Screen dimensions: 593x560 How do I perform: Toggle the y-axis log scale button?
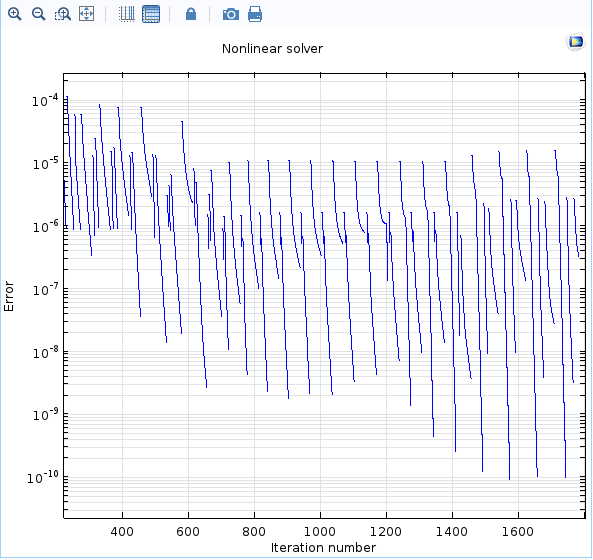151,14
